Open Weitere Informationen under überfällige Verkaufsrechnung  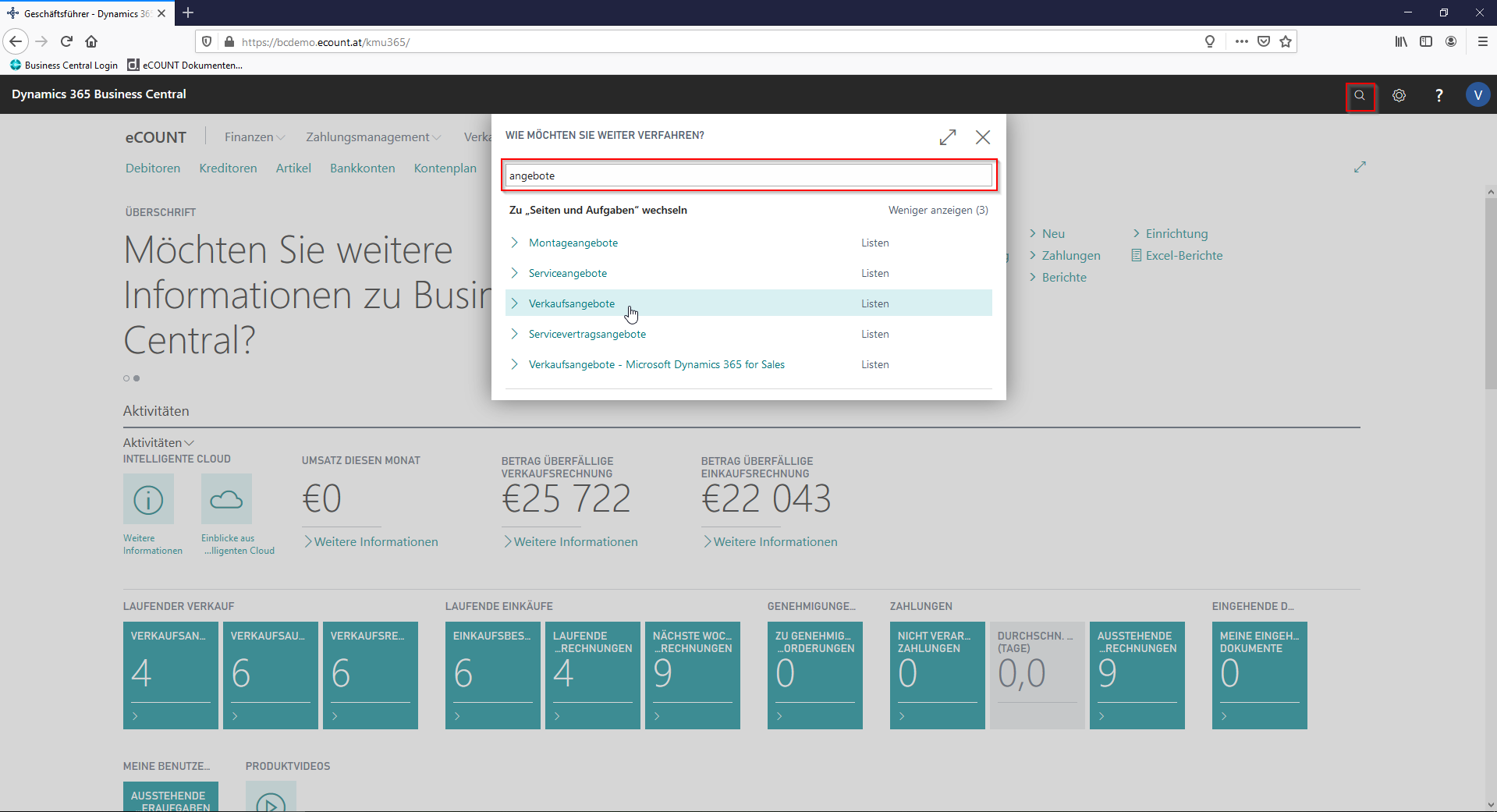click(x=570, y=541)
